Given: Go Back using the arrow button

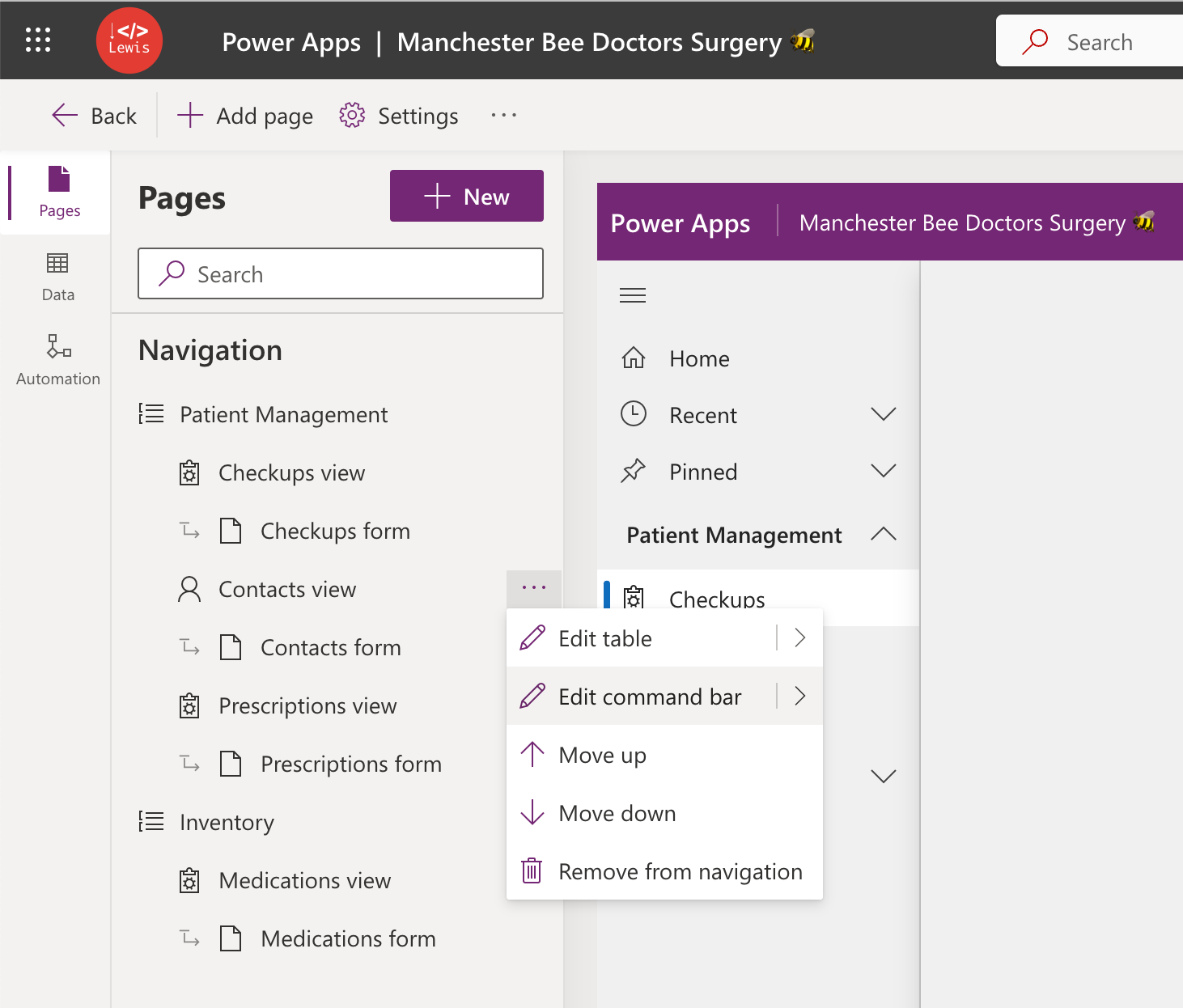Looking at the screenshot, I should click(x=94, y=116).
